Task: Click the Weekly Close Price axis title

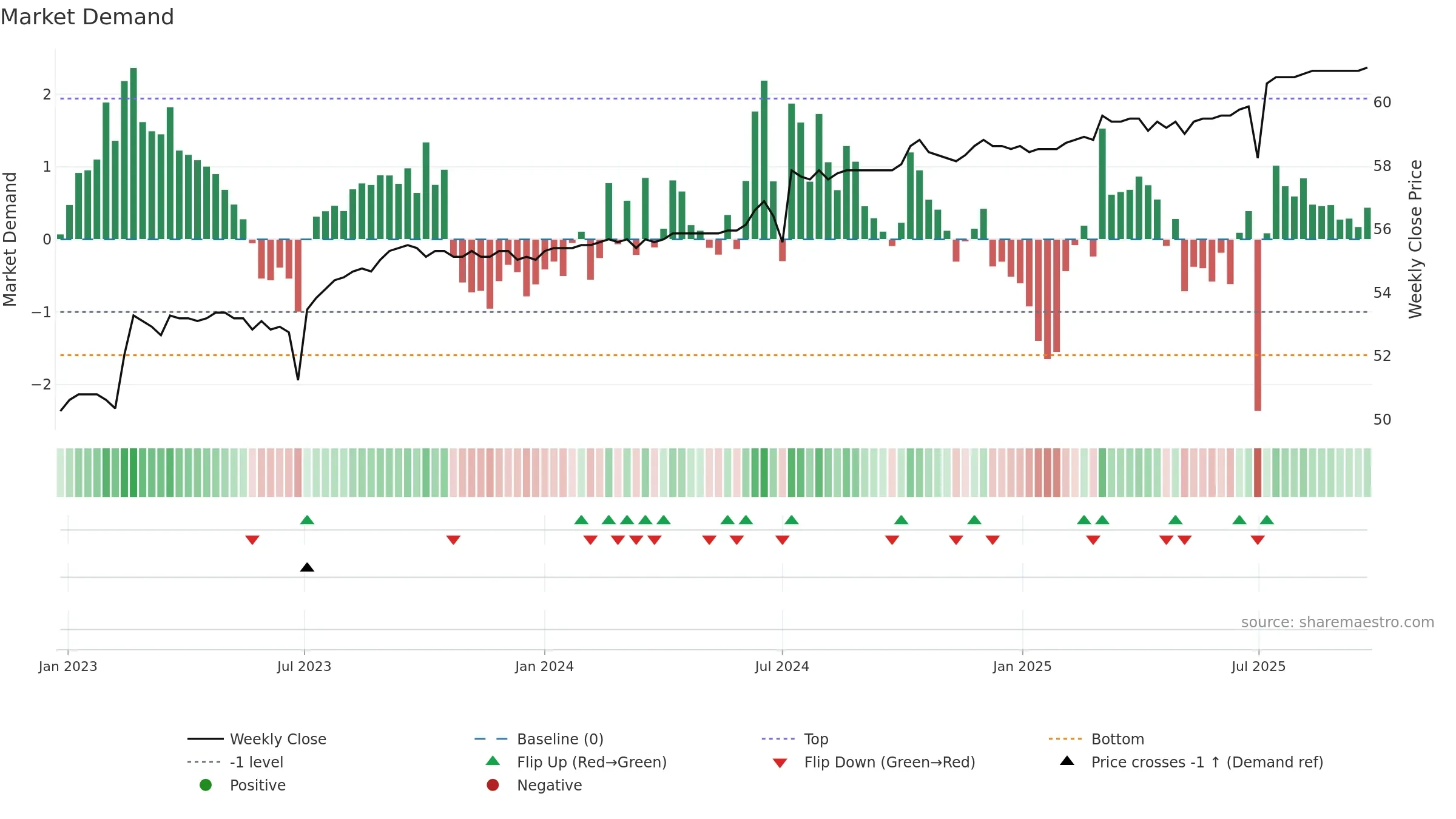Action: [1415, 239]
